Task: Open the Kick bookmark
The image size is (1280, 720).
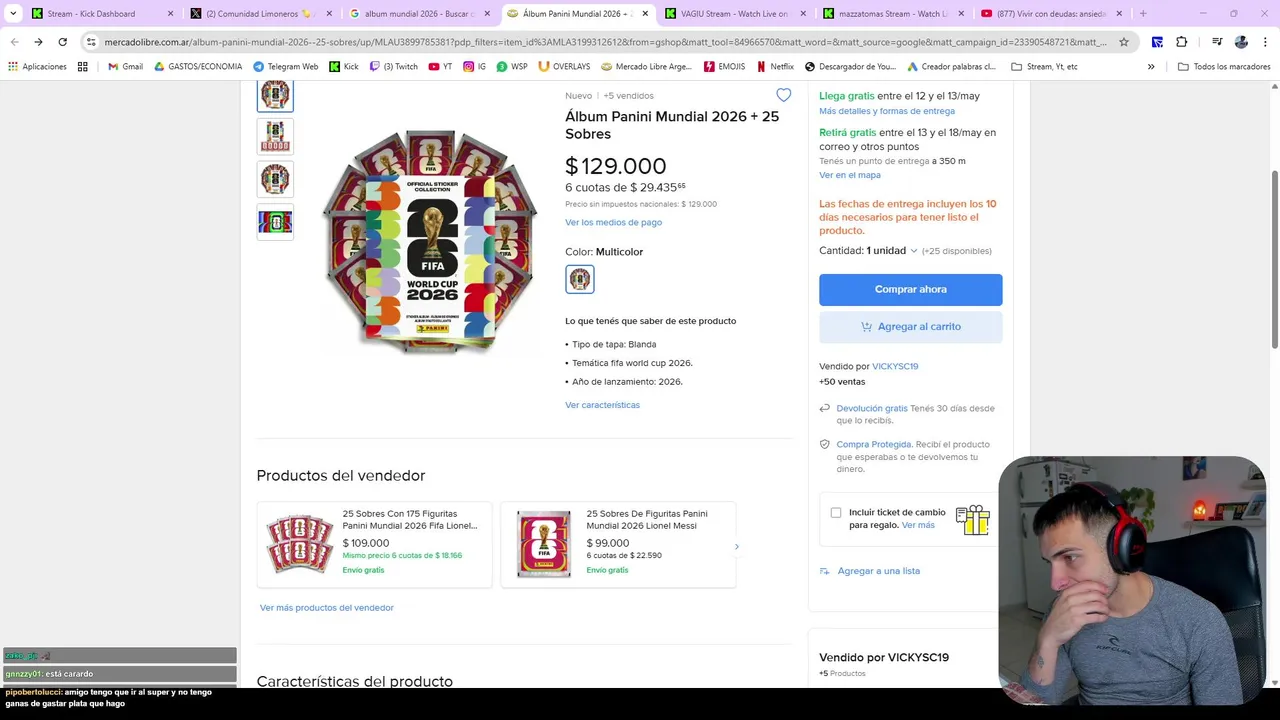Action: pyautogui.click(x=344, y=66)
